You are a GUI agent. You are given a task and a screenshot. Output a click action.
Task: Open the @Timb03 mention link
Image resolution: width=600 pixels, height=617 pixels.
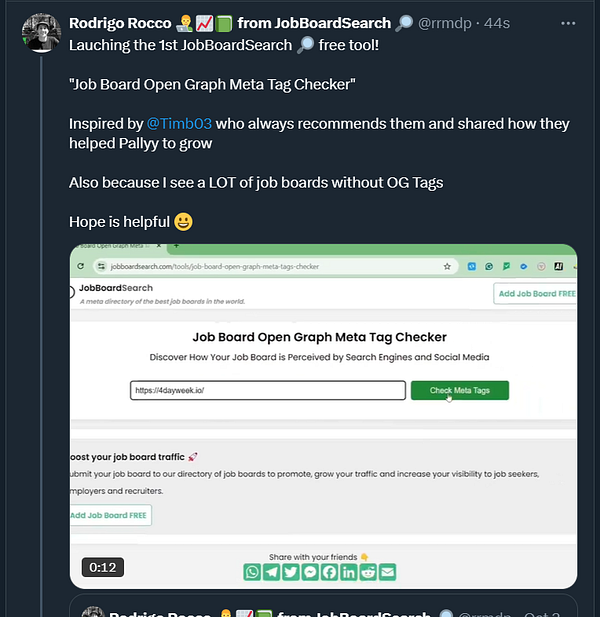point(179,124)
